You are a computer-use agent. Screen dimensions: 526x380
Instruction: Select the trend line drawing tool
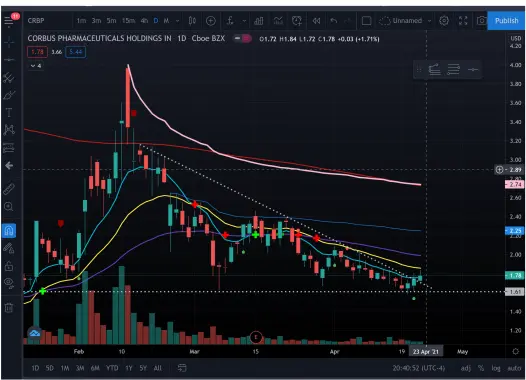click(9, 60)
